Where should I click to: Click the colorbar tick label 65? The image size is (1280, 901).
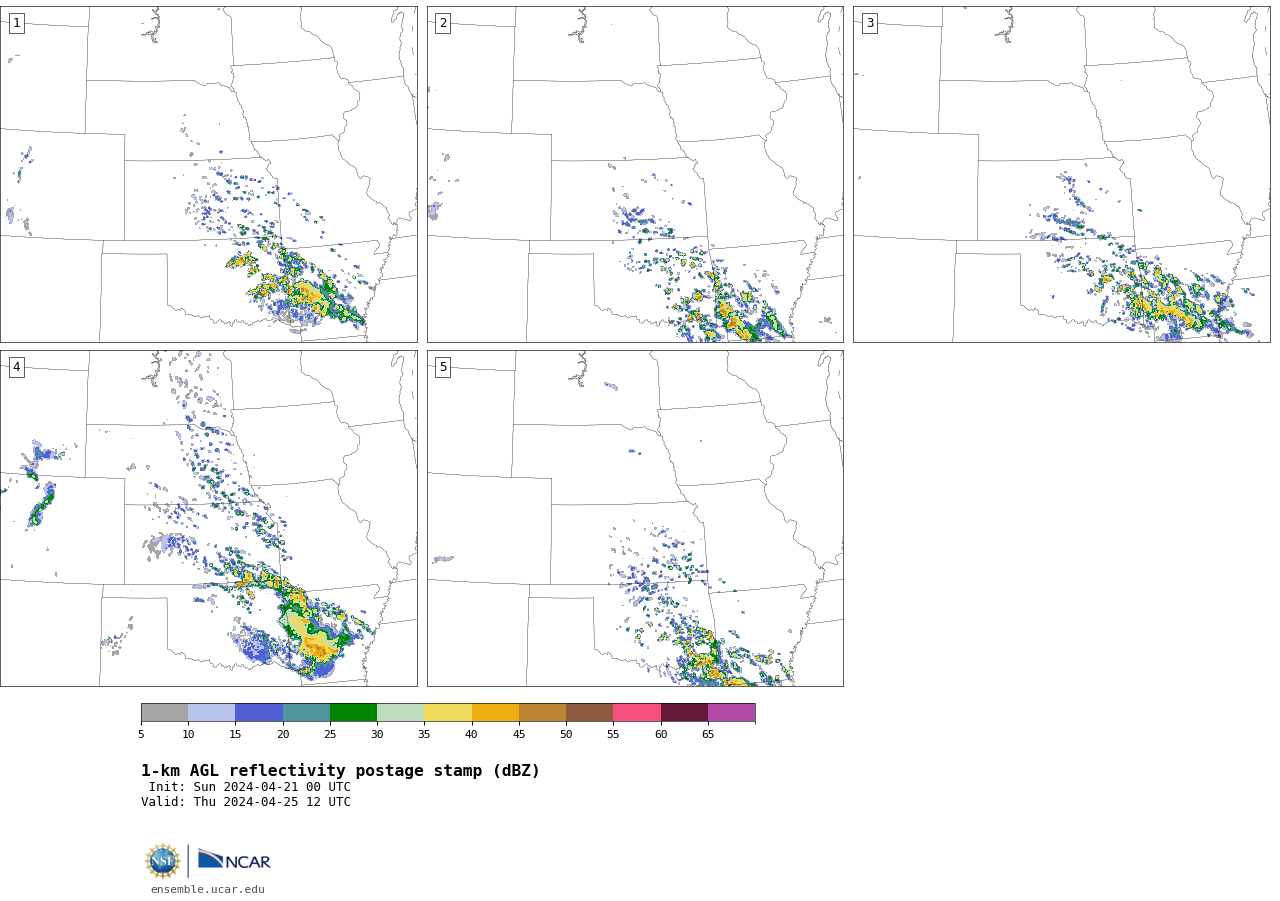(x=708, y=734)
